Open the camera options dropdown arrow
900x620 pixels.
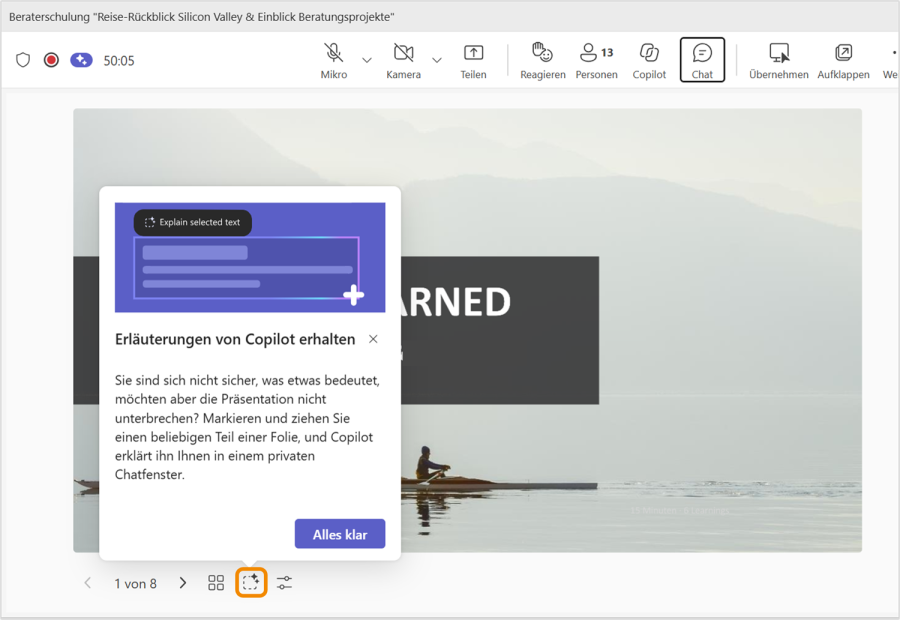click(x=437, y=60)
